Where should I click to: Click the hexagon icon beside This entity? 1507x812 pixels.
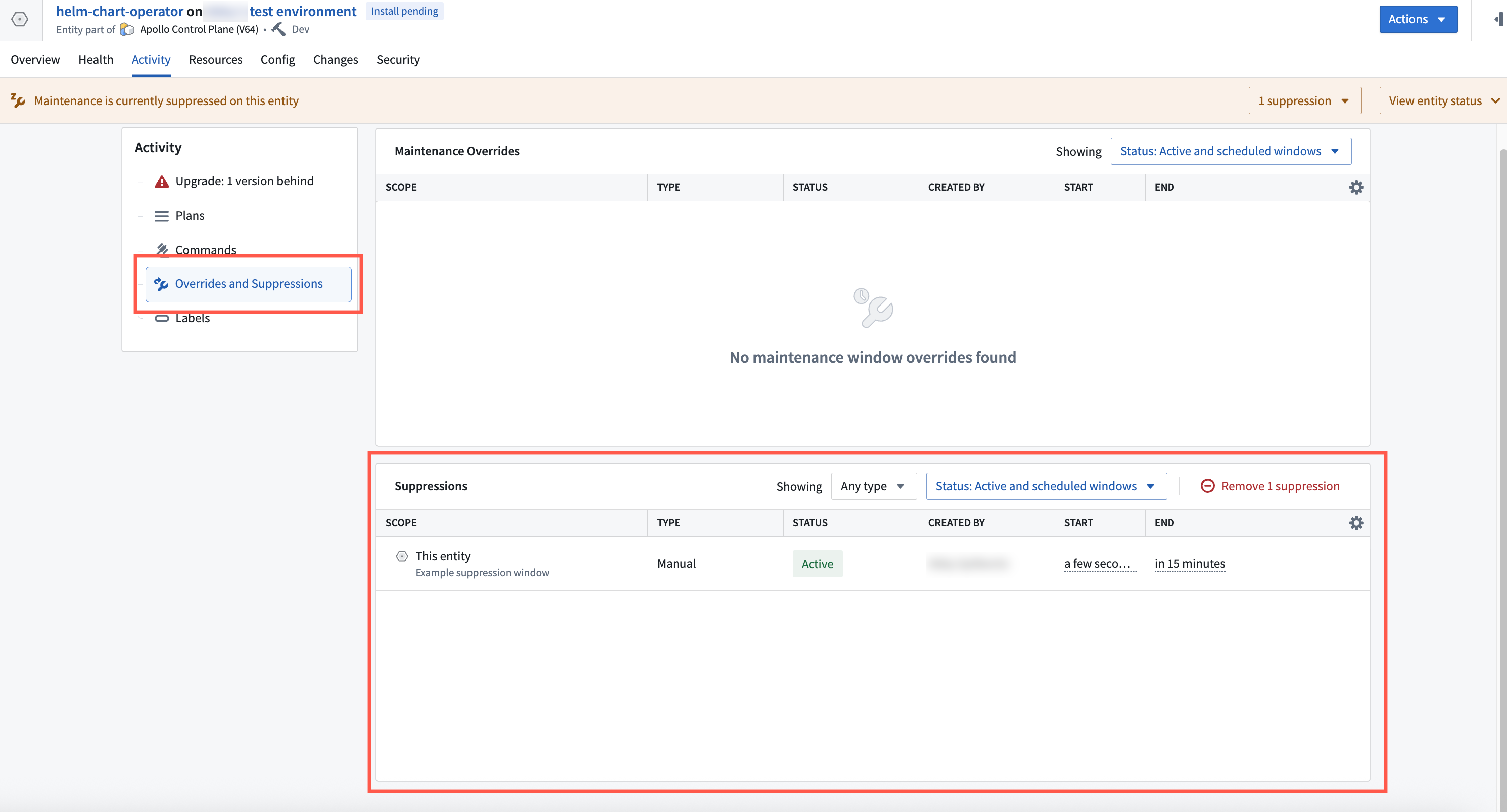coord(401,556)
